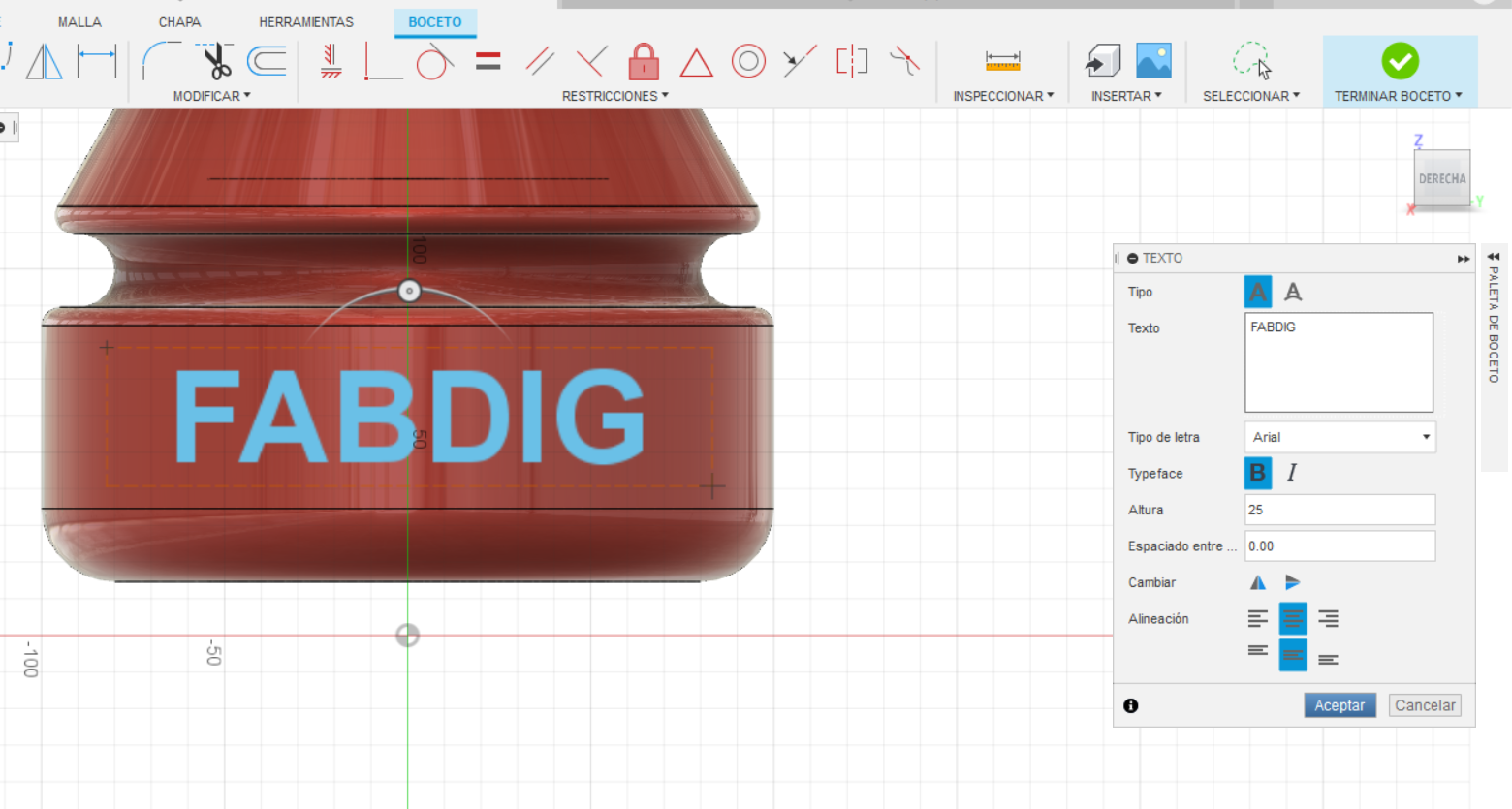Select the Mirror tool icon

(44, 61)
